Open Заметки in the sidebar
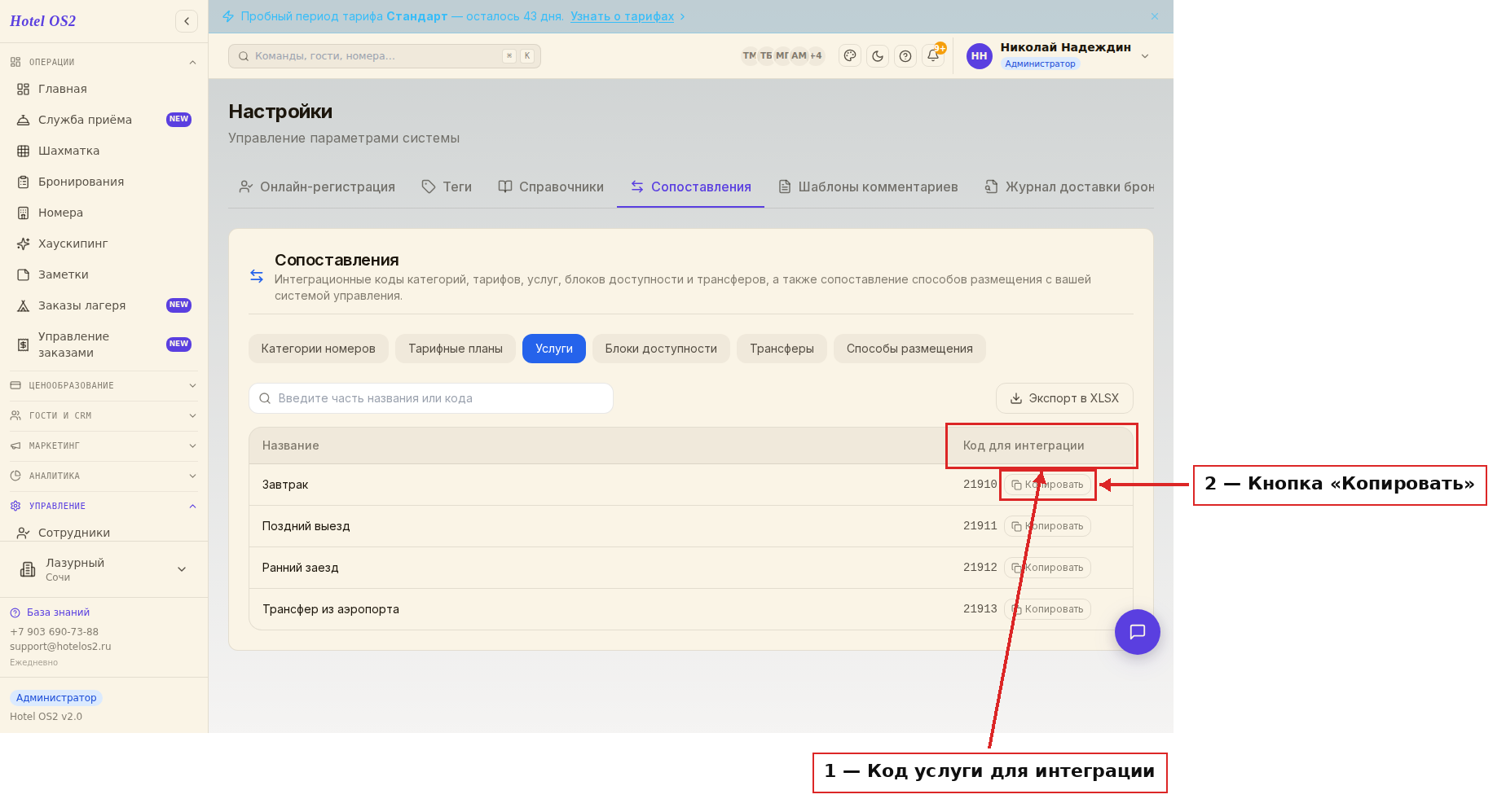 pyautogui.click(x=103, y=274)
